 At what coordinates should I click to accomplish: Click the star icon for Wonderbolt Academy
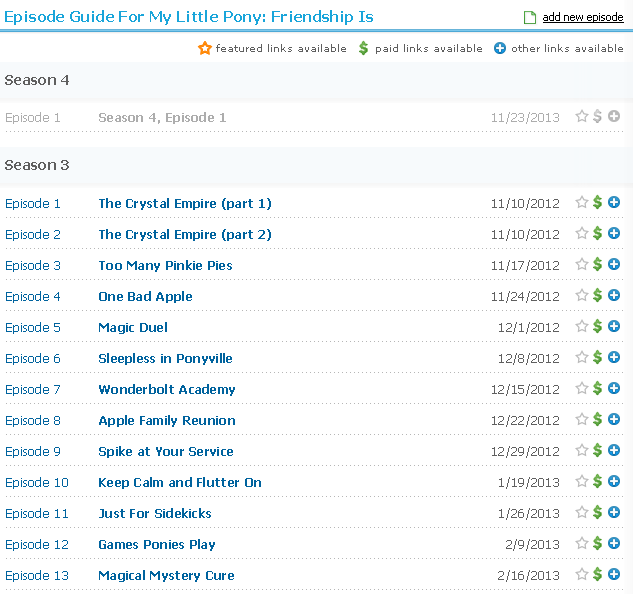click(x=582, y=388)
